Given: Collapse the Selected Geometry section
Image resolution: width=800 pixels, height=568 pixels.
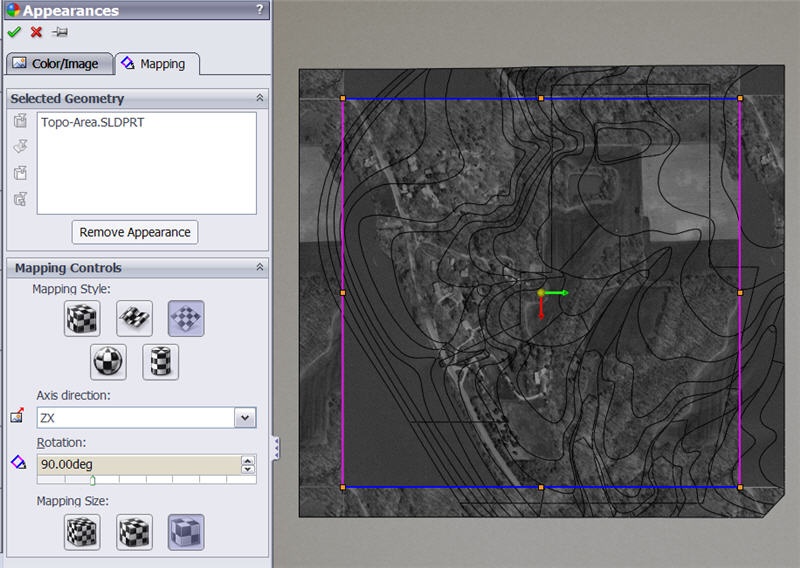Looking at the screenshot, I should [260, 98].
